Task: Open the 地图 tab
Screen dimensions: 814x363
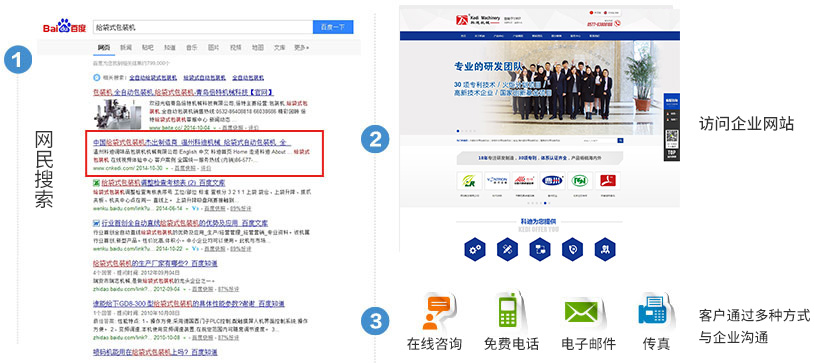Action: pos(258,47)
